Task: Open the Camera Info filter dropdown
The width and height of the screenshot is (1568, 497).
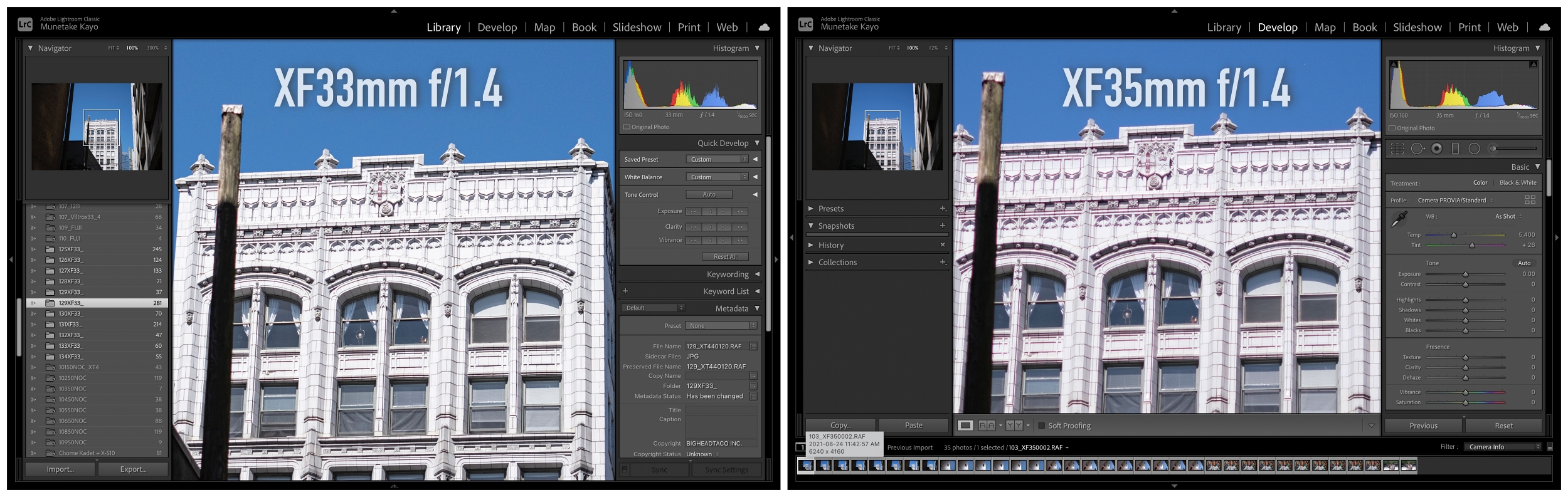Action: tap(1503, 447)
